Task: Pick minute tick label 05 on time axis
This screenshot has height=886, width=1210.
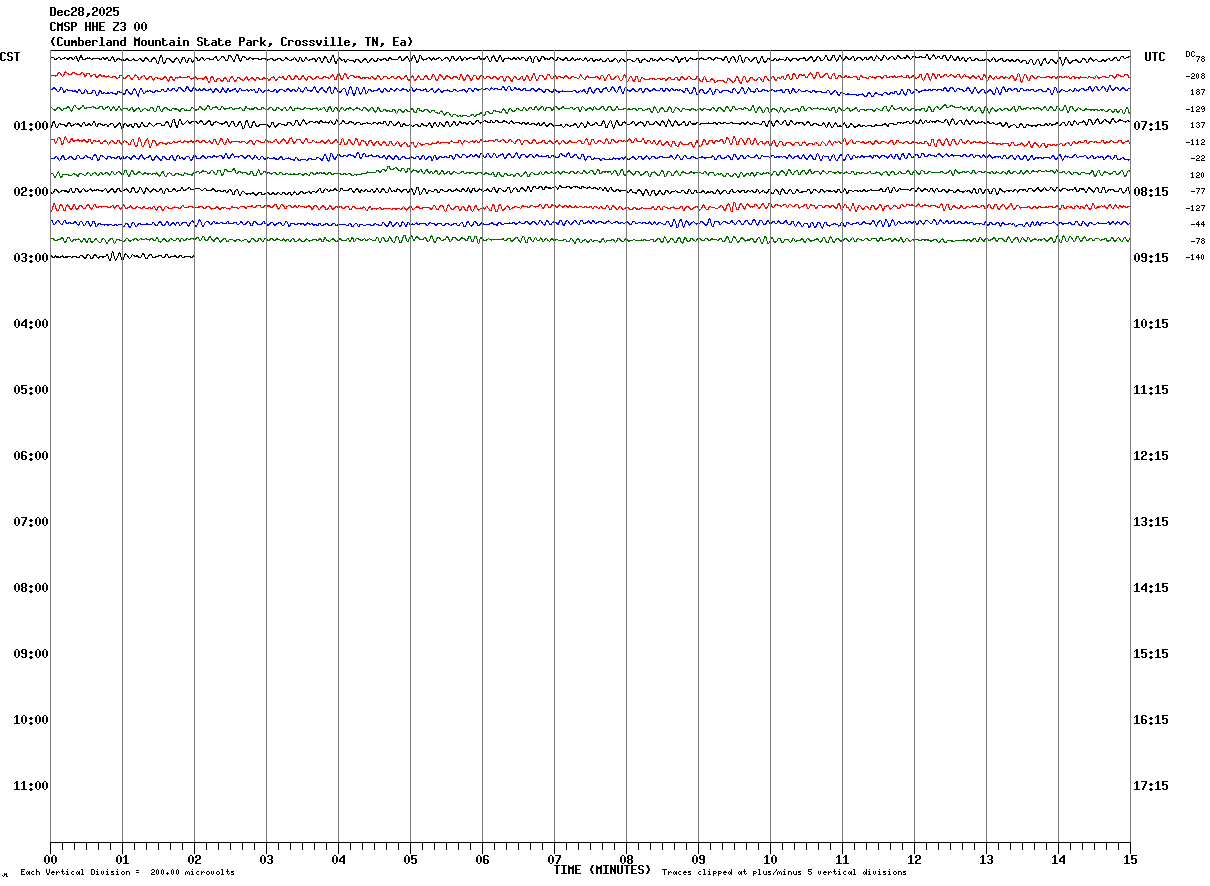Action: point(410,860)
